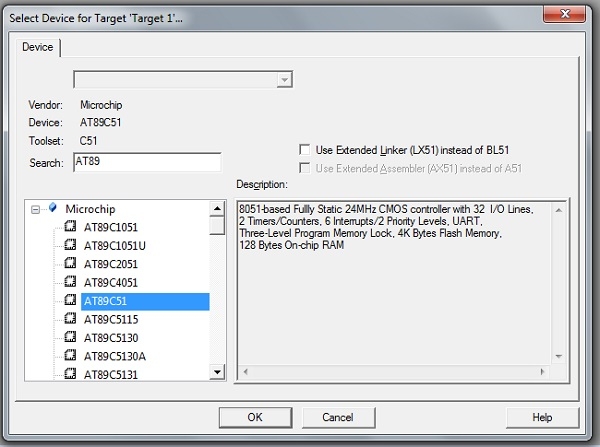Screen dimensions: 600x447
Task: Click the chip icon beside AT89C5131
Action: point(70,373)
